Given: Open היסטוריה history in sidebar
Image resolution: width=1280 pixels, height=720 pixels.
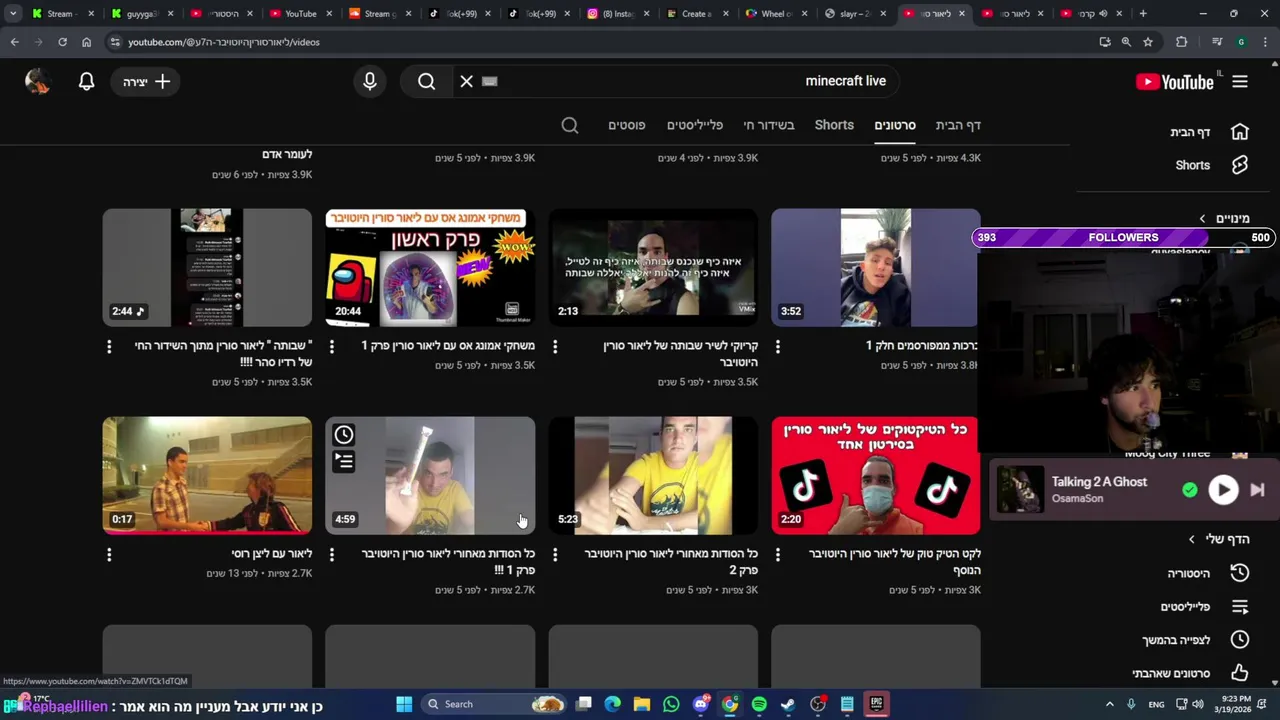Looking at the screenshot, I should 1208,573.
